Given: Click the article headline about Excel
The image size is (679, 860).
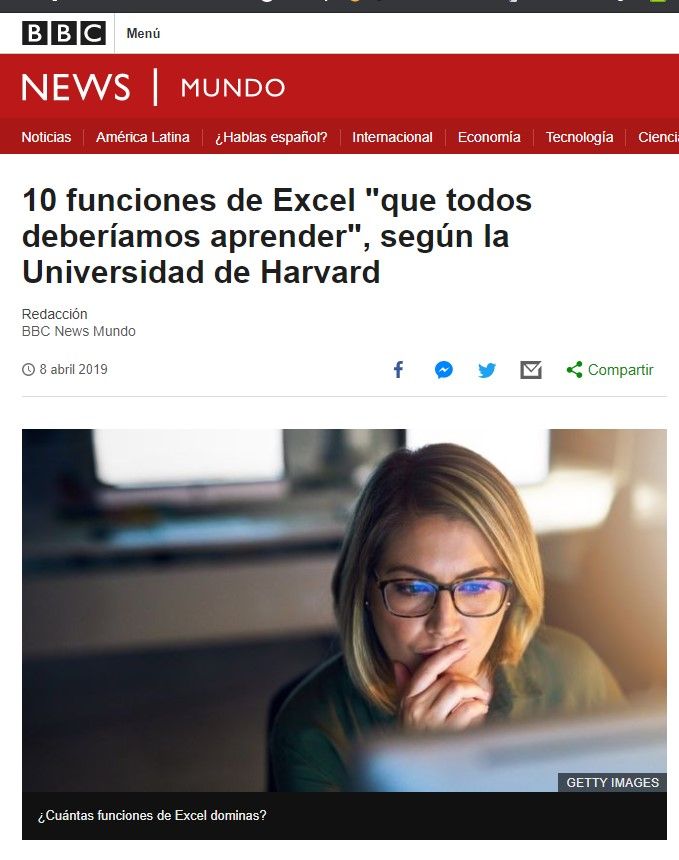Looking at the screenshot, I should pyautogui.click(x=277, y=236).
